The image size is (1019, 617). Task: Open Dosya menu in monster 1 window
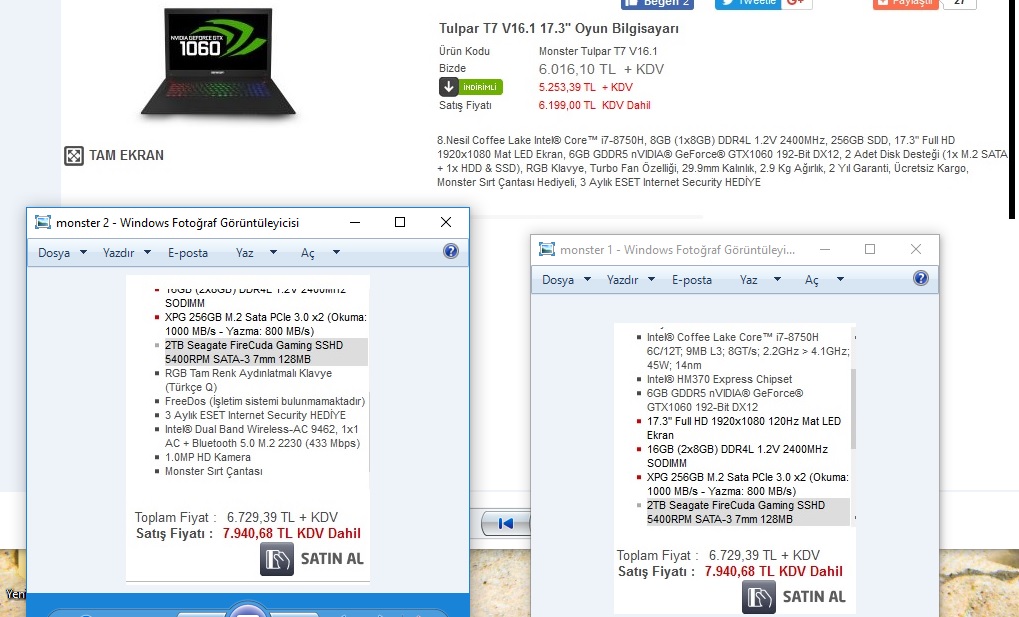567,280
